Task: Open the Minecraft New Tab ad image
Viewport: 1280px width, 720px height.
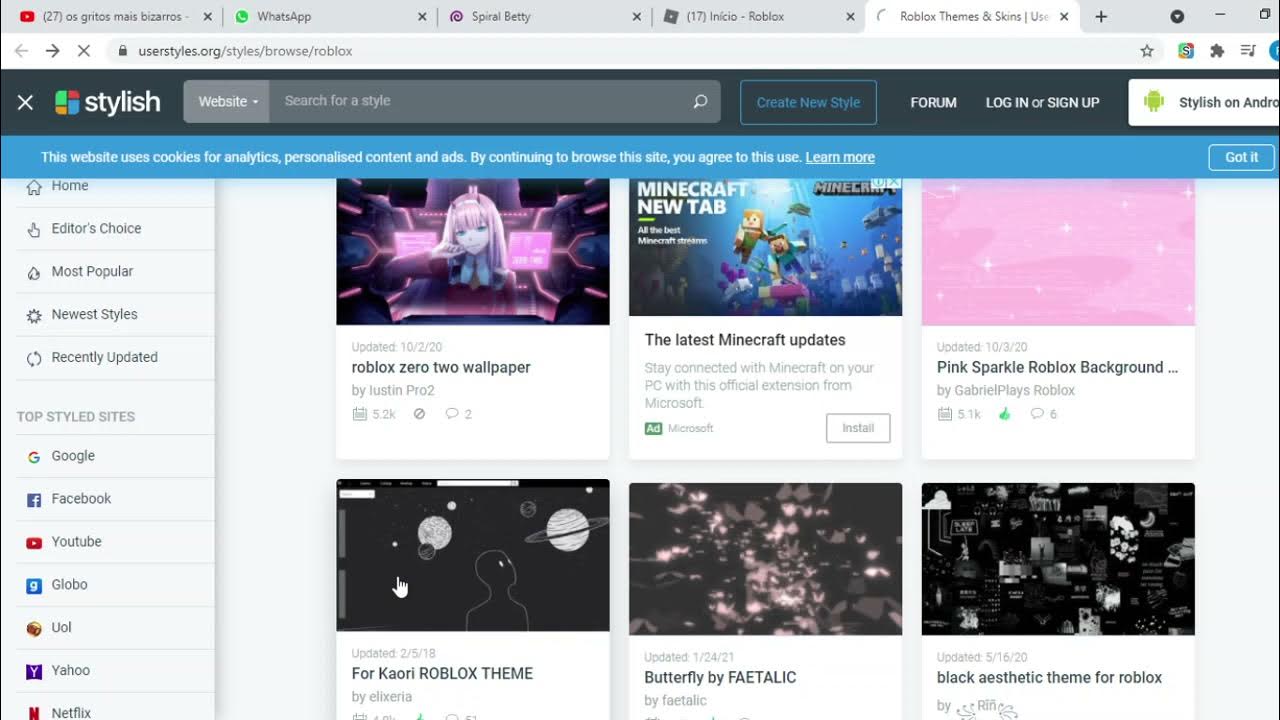Action: click(x=765, y=248)
